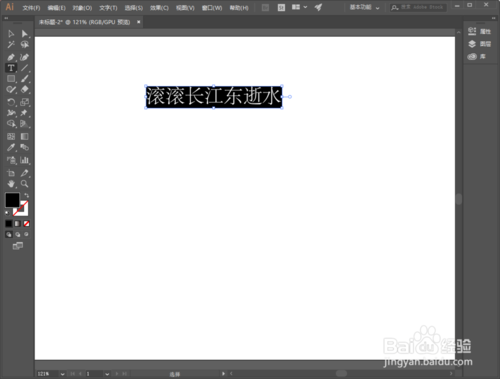Screen dimensions: 500x379
Task: Select the Rectangle tool
Action: [11, 79]
